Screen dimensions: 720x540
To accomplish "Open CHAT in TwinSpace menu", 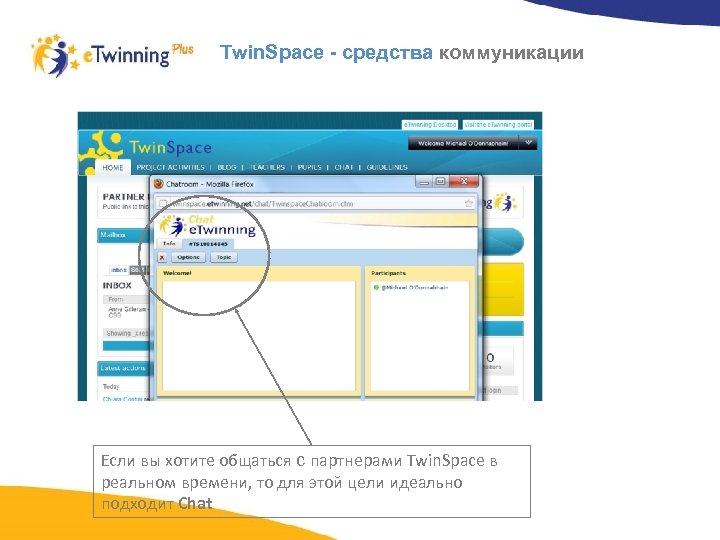I will [x=344, y=167].
